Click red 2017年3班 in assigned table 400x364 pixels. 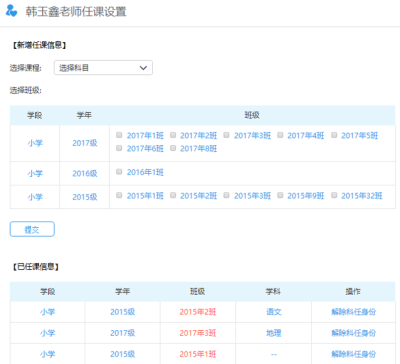[x=198, y=333]
